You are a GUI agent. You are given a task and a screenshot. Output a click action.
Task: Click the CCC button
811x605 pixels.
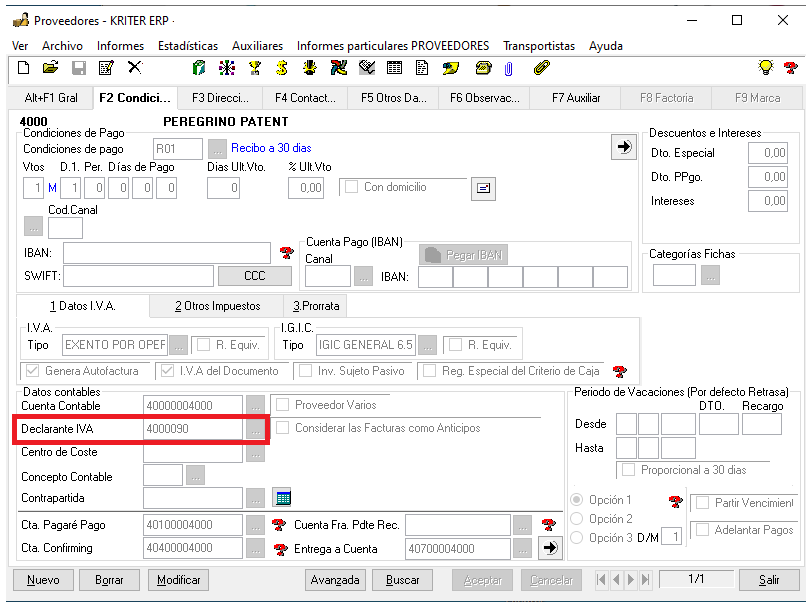point(254,276)
